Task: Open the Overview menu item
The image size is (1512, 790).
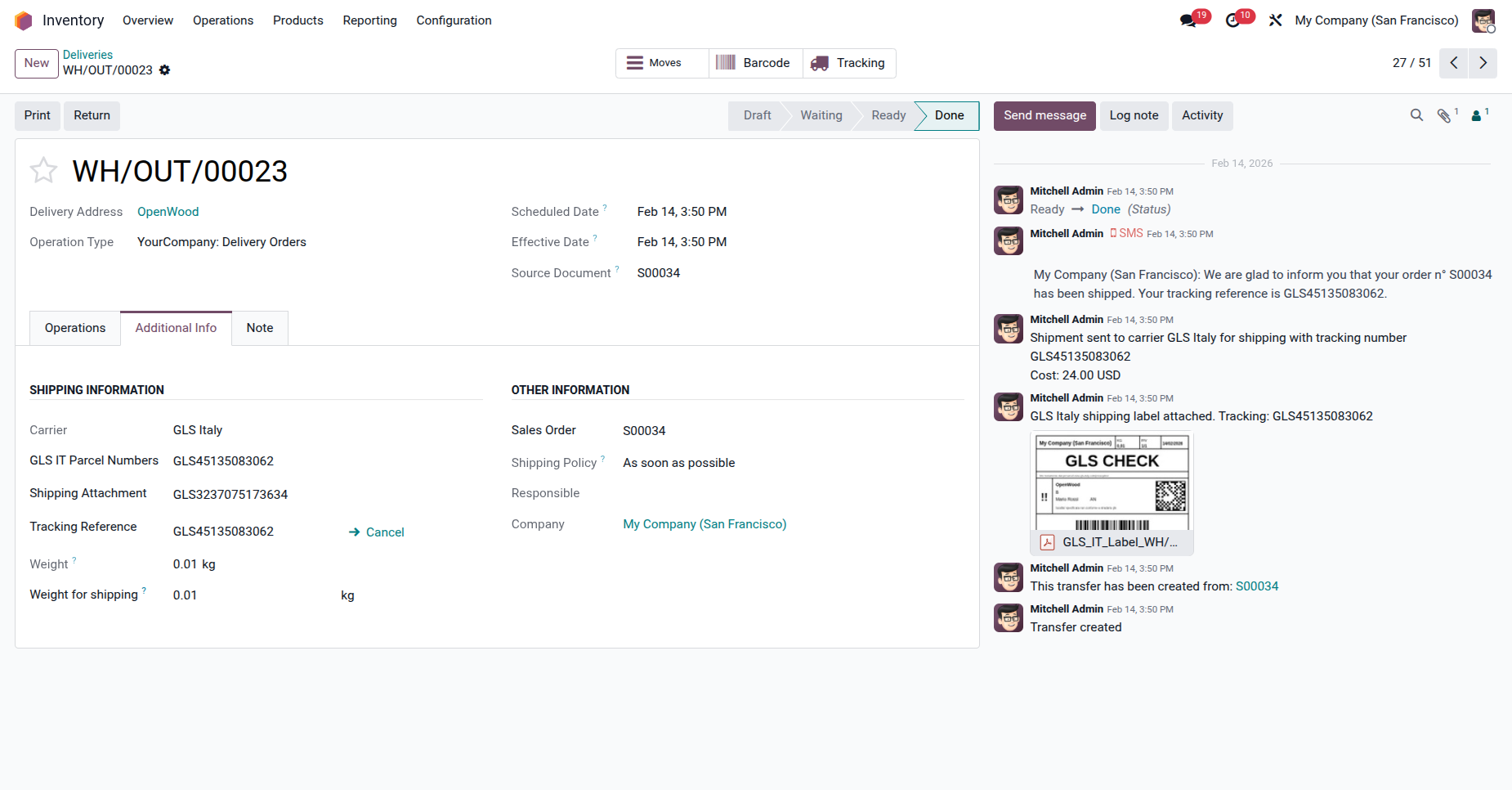Action: click(148, 20)
